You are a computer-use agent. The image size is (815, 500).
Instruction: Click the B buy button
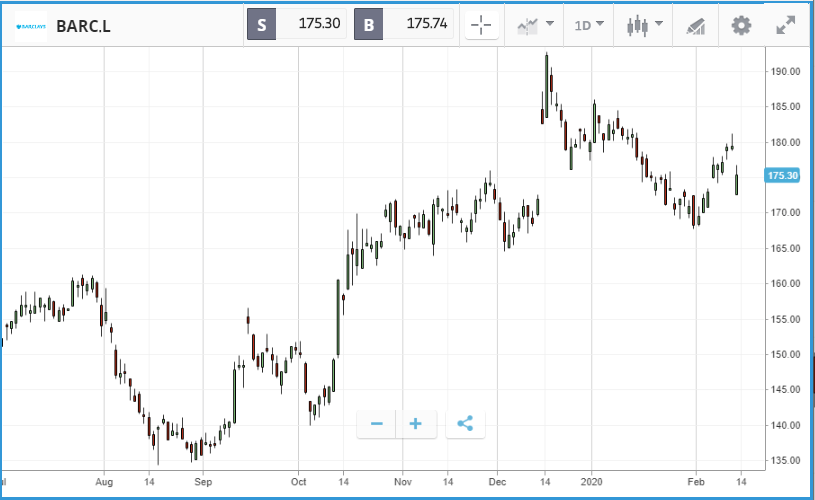coord(369,24)
